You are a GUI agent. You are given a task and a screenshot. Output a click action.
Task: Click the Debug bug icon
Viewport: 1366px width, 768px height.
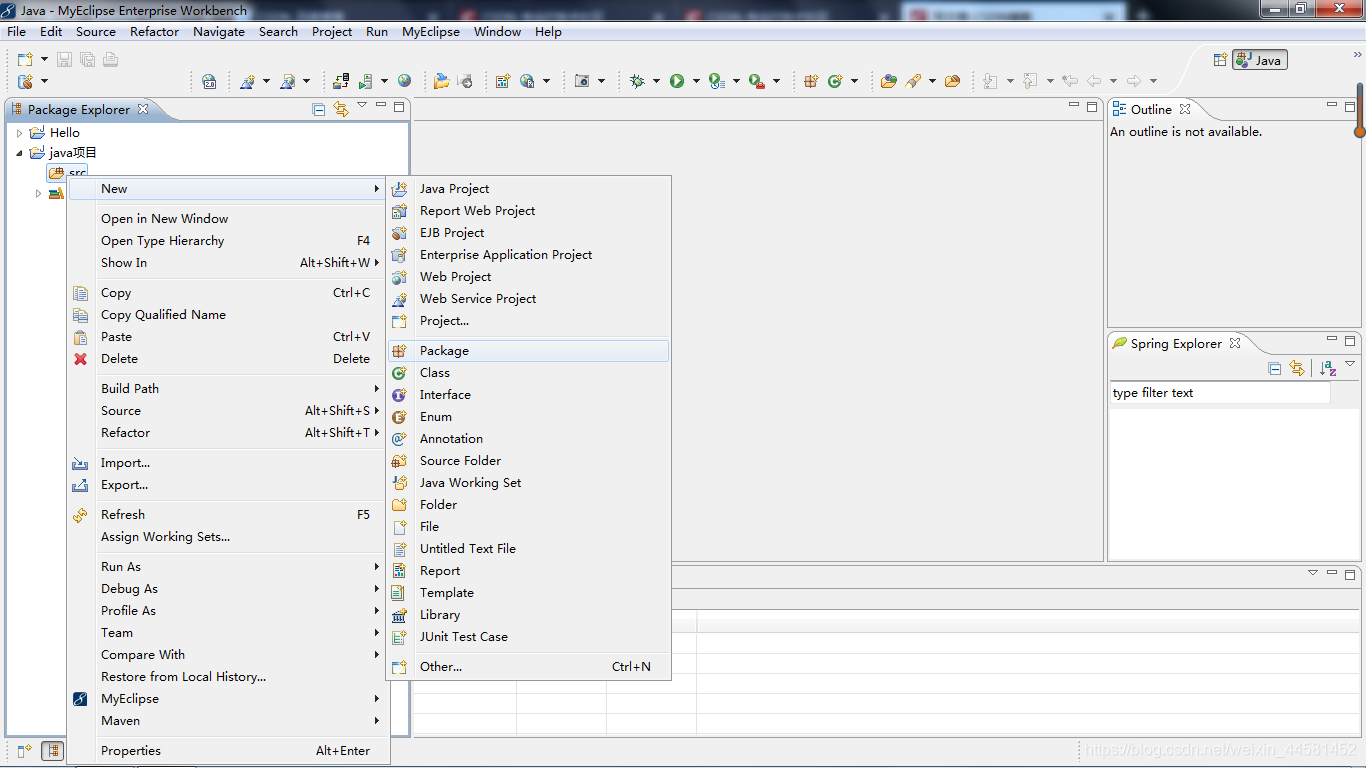(637, 81)
